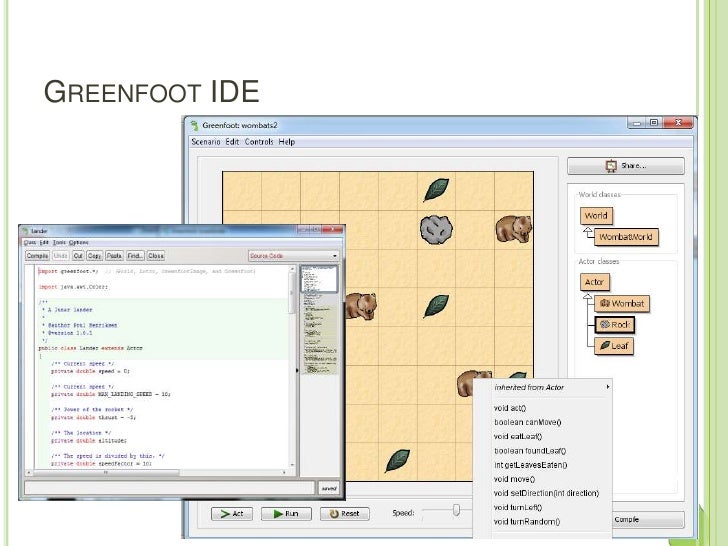
Task: Open the Edit menu in Greenfoot window
Action: pos(232,142)
